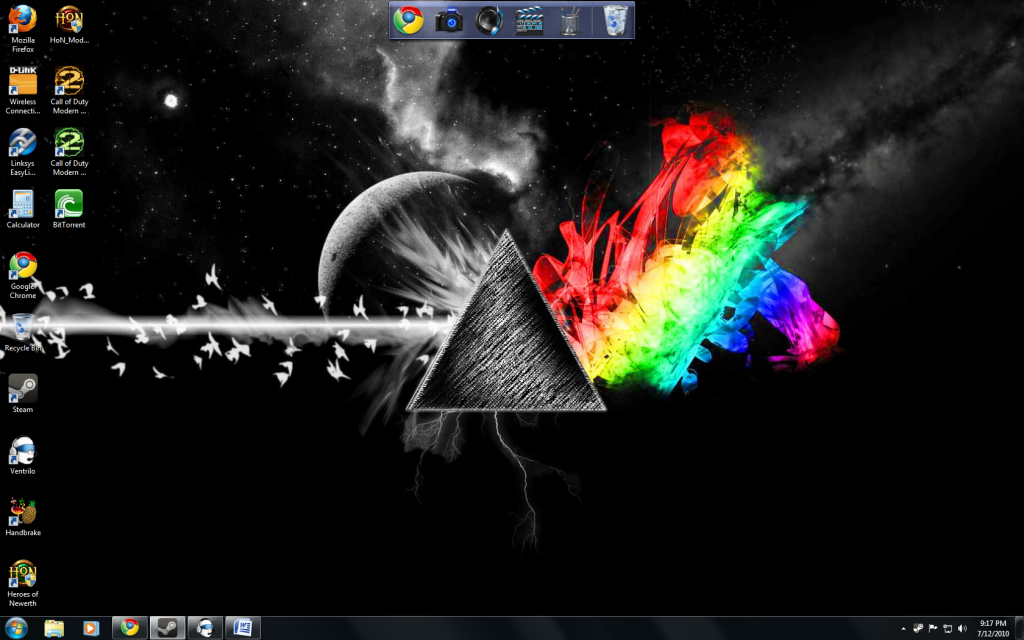1024x640 pixels.
Task: Select D-Link Wireless Connection shortcut
Action: (23, 90)
